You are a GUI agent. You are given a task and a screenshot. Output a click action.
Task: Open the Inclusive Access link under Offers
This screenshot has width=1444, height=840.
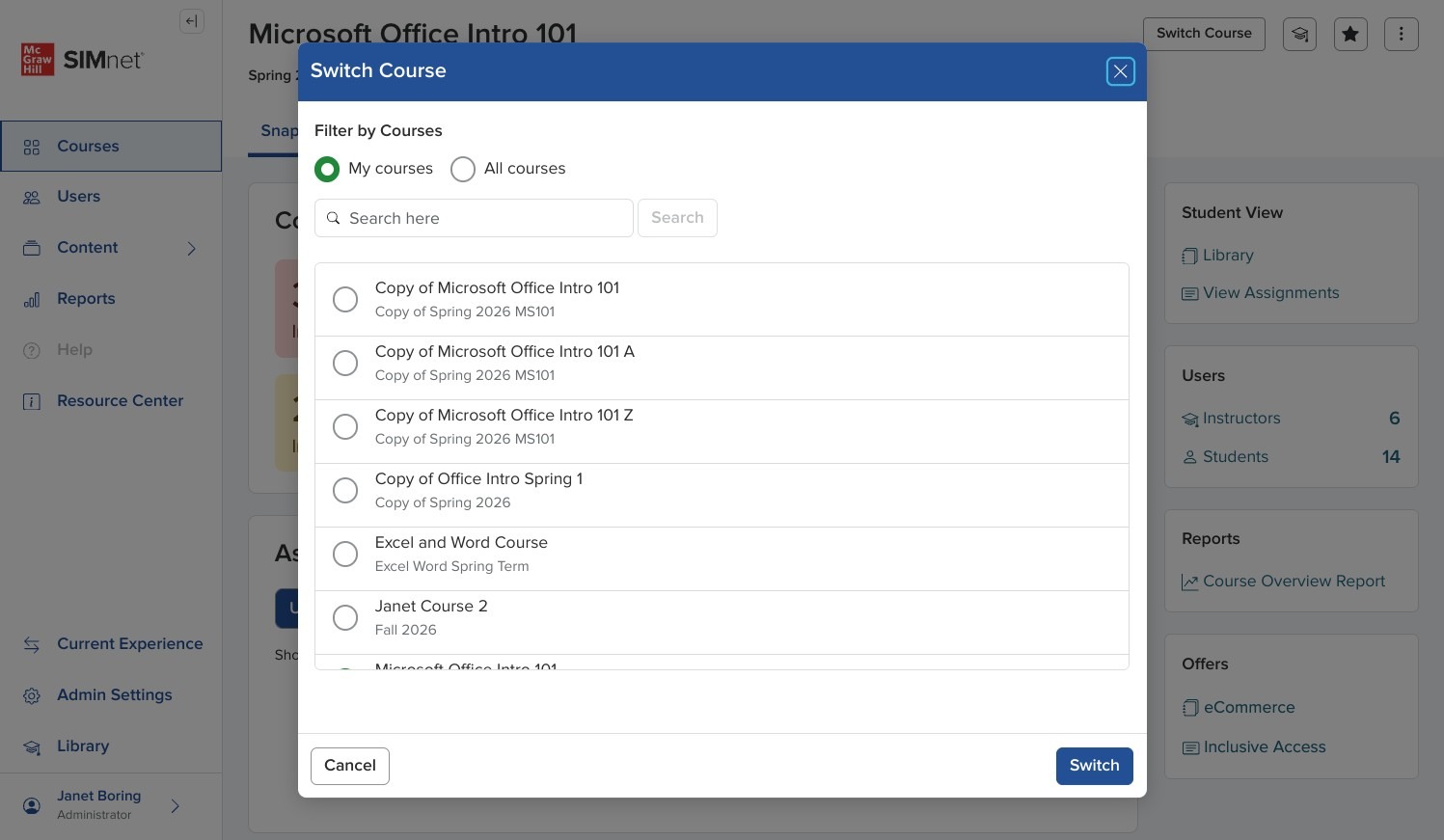coord(1254,747)
